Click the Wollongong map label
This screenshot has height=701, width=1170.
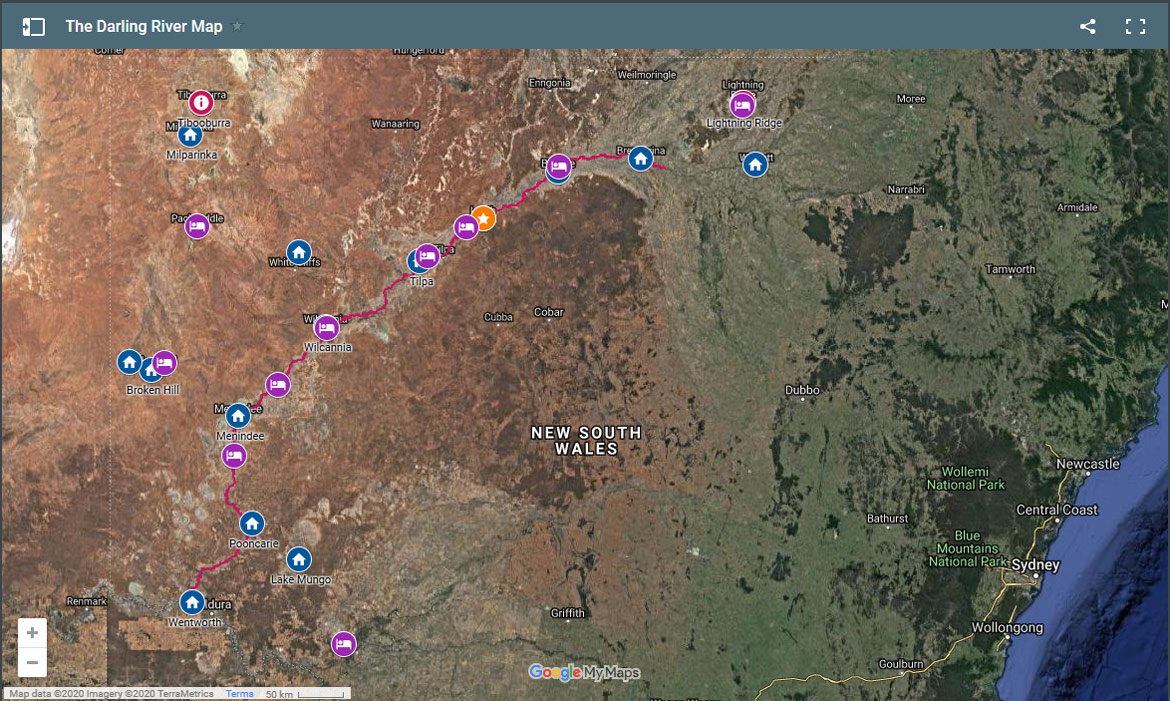[x=1007, y=628]
